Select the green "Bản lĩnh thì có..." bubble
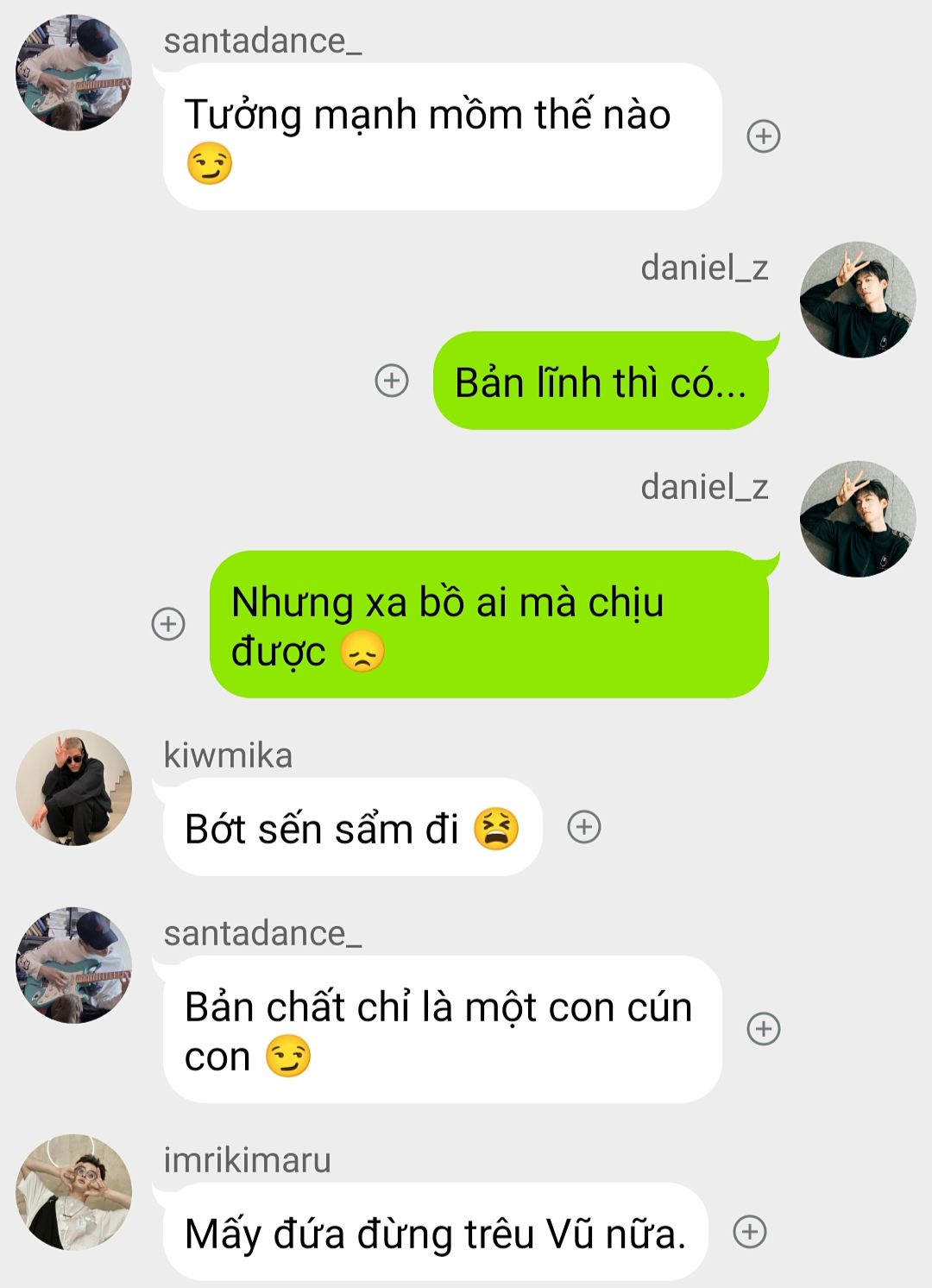 point(601,381)
